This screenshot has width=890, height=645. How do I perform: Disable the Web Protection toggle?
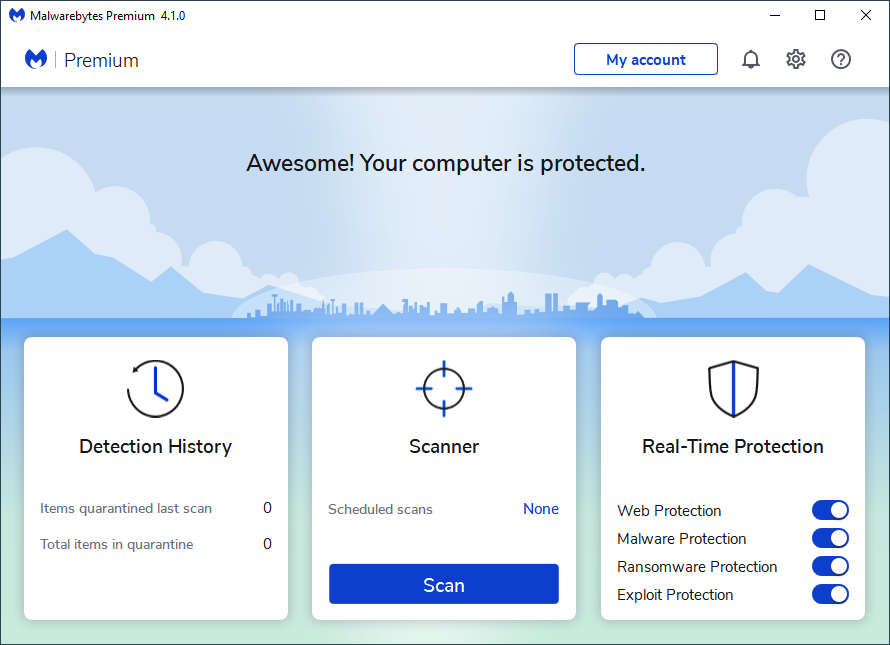(830, 511)
